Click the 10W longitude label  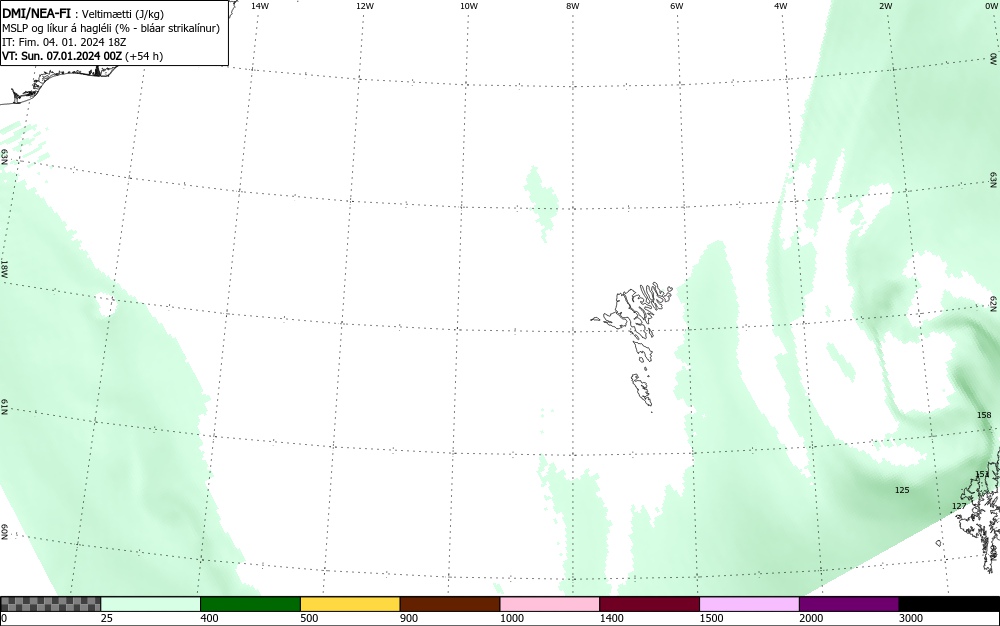tap(469, 6)
